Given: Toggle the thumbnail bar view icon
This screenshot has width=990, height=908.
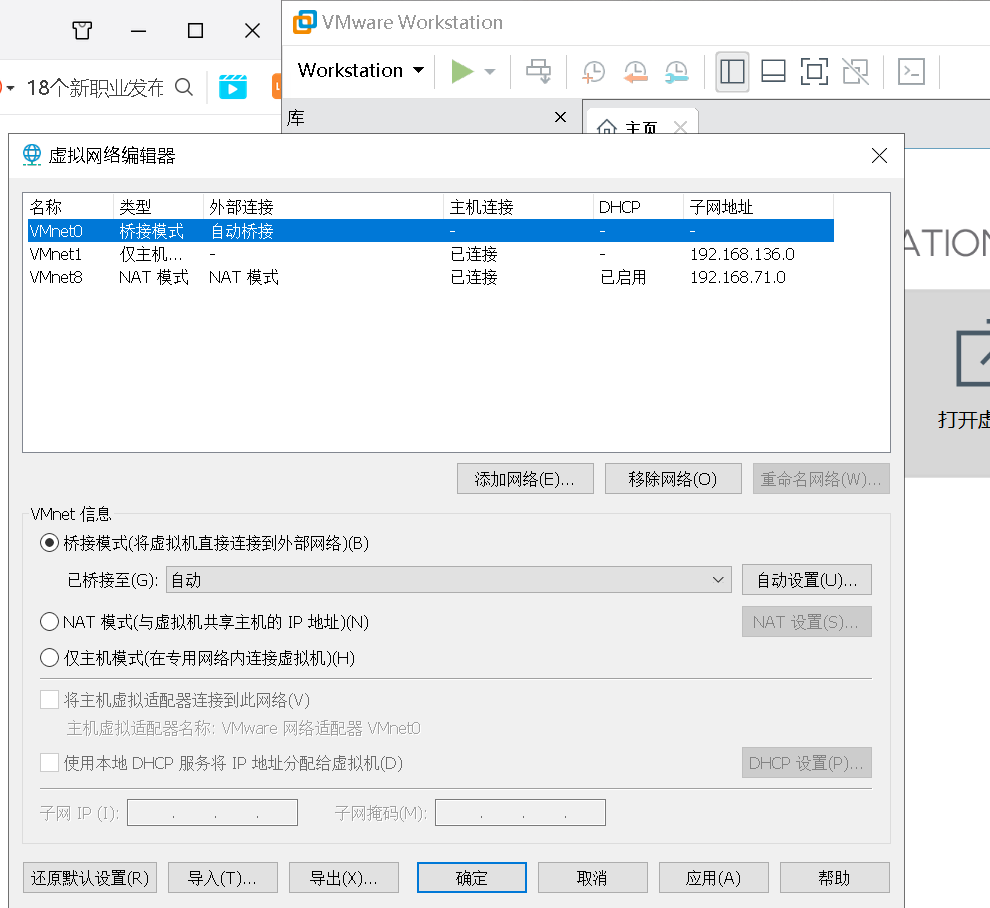Looking at the screenshot, I should click(x=773, y=71).
